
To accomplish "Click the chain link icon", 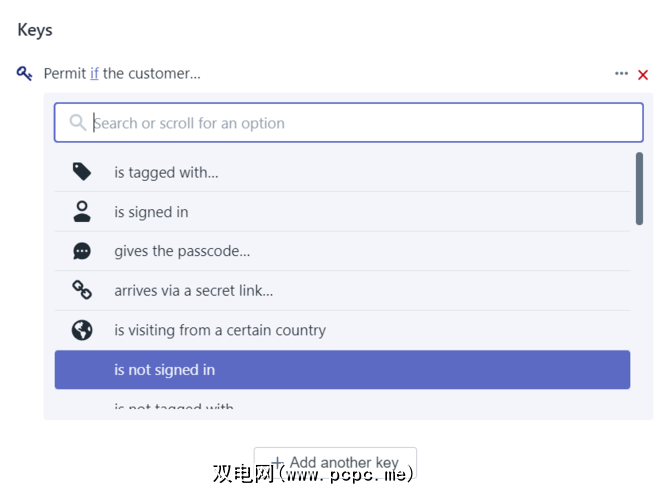I will (x=82, y=290).
